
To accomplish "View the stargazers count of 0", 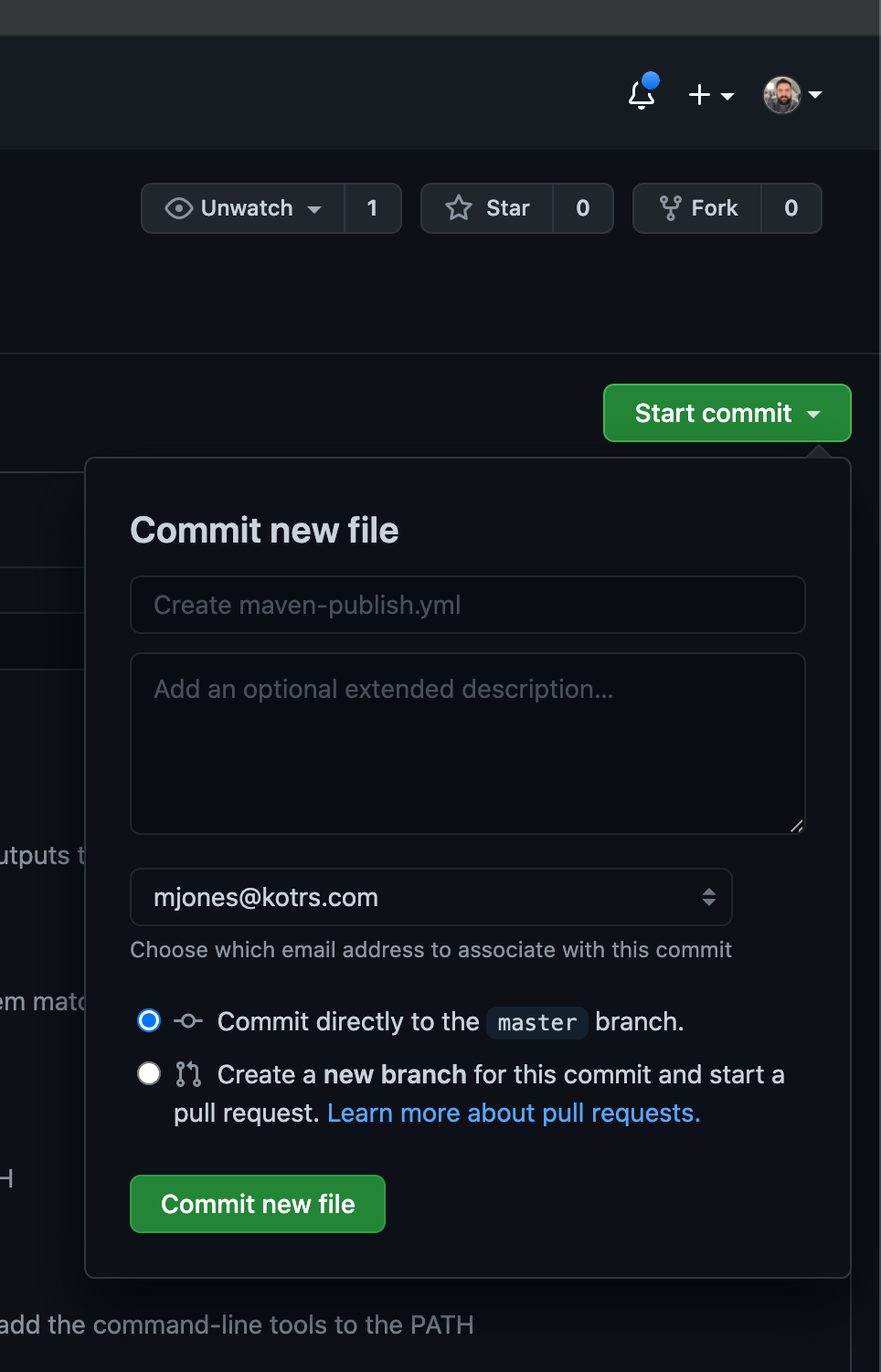I will tap(583, 208).
